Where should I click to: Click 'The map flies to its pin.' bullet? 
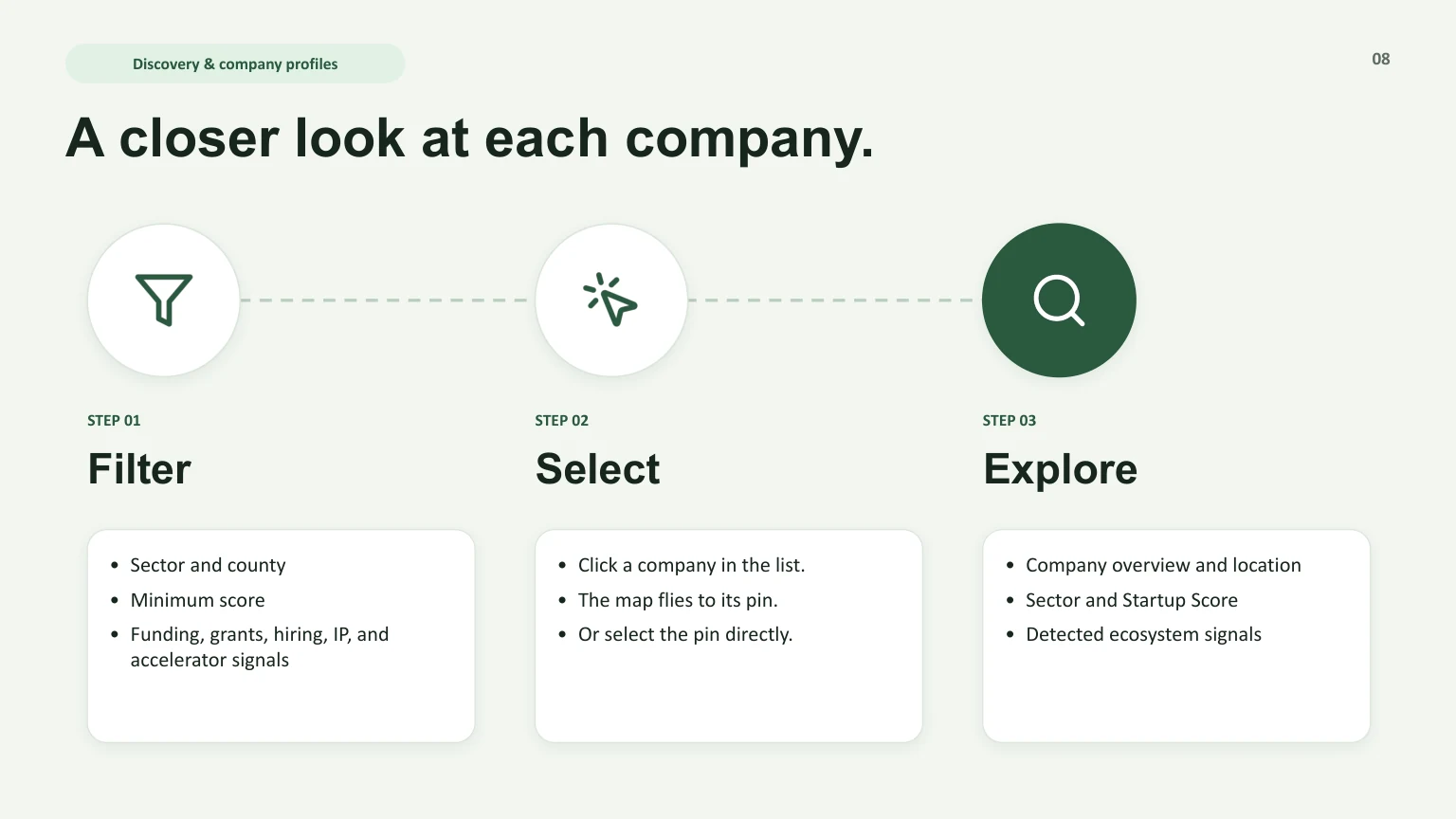pos(678,600)
